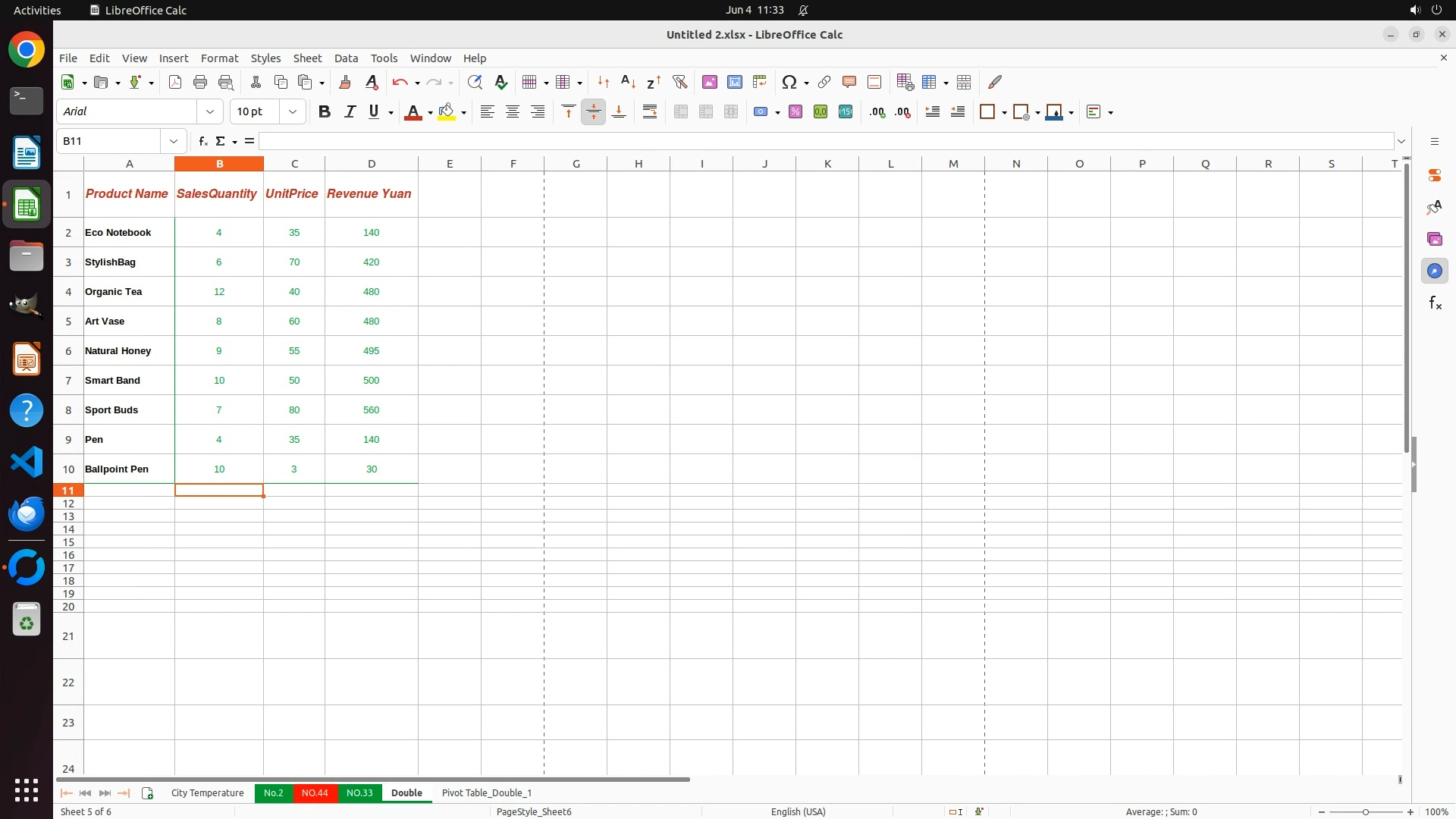Click the zoom slider in the status bar

point(1365,811)
